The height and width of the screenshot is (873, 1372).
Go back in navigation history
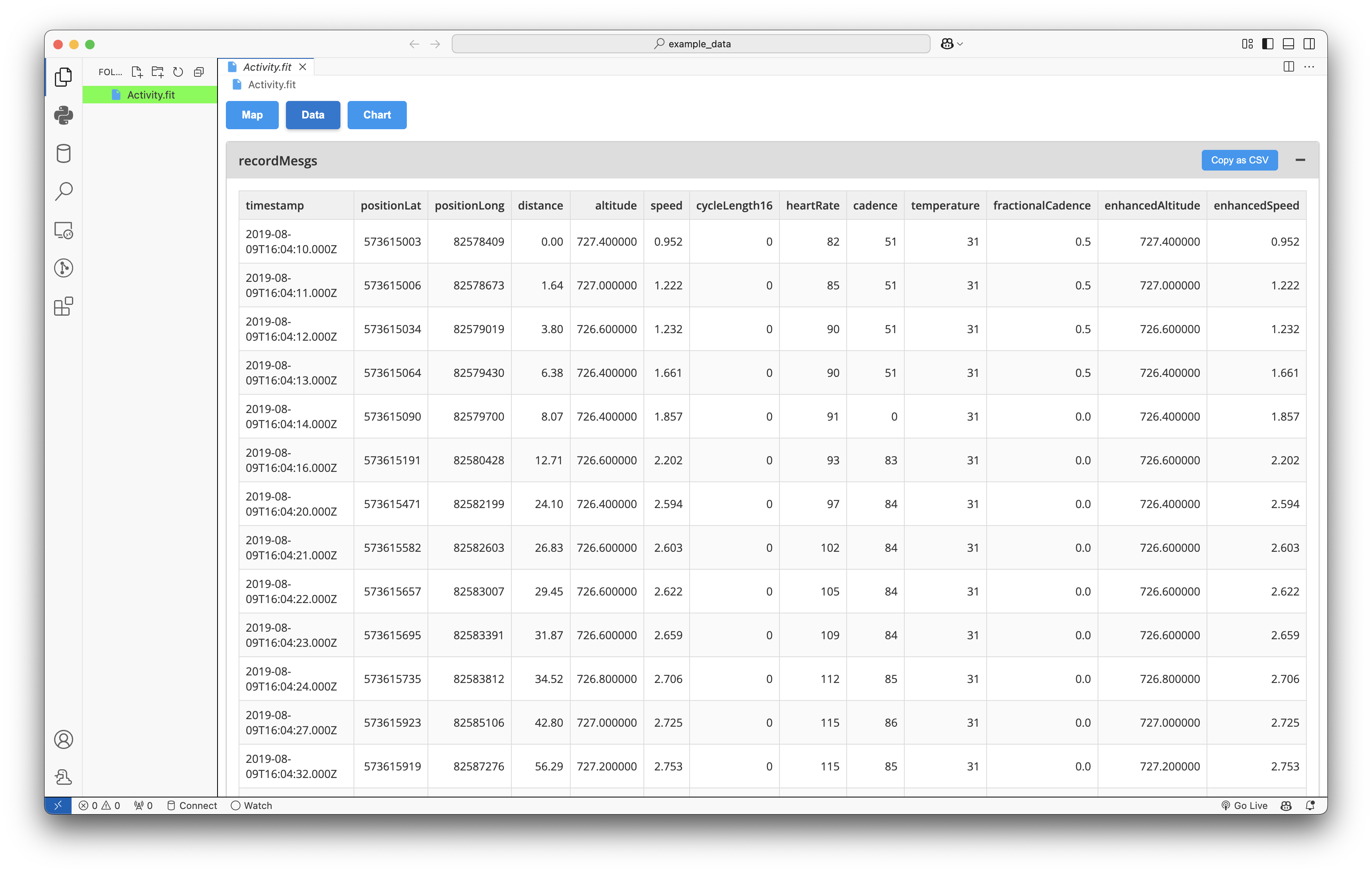pyautogui.click(x=414, y=44)
